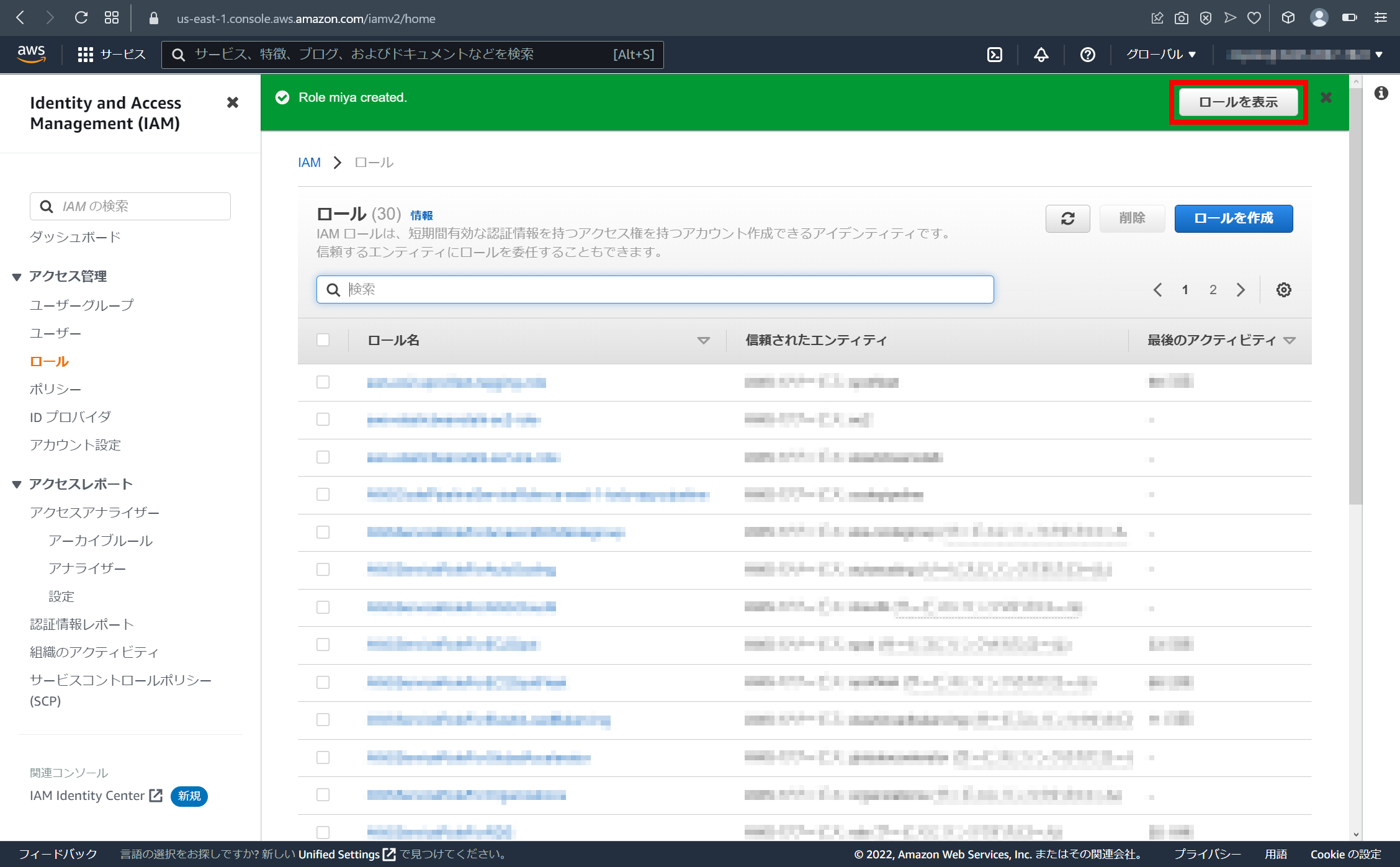This screenshot has height=867, width=1400.
Task: Click the AWS logo
Action: 32,54
